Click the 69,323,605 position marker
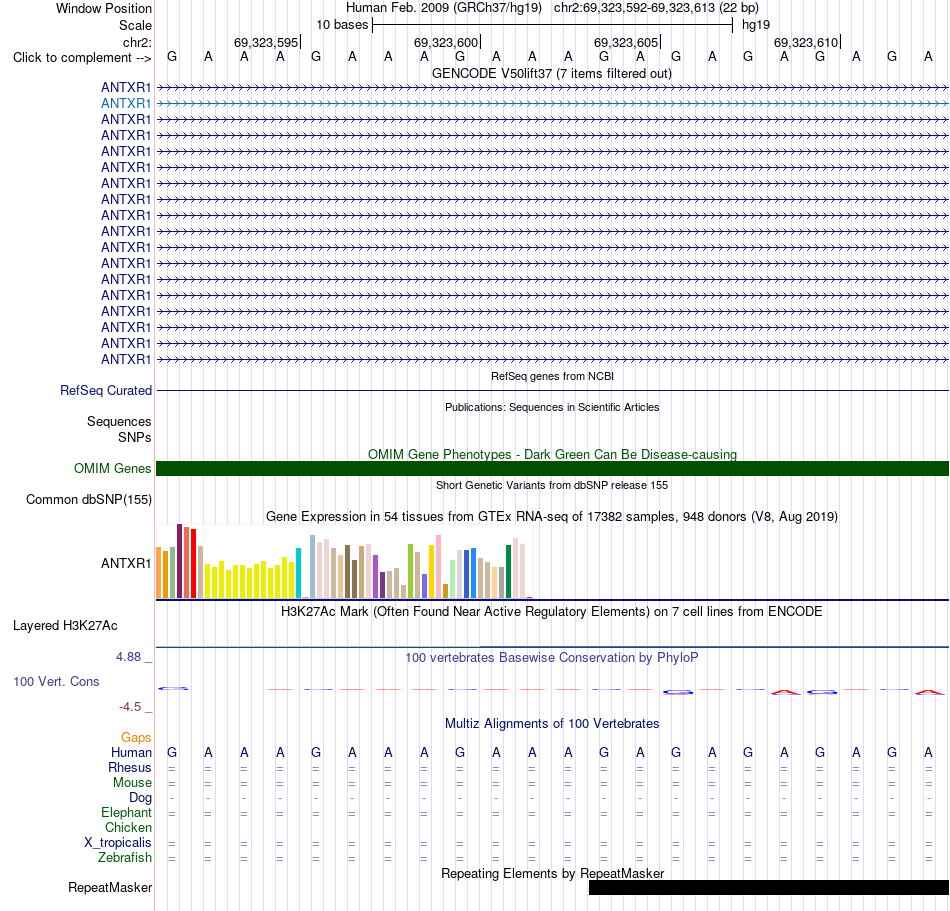The width and height of the screenshot is (950, 911). [626, 42]
